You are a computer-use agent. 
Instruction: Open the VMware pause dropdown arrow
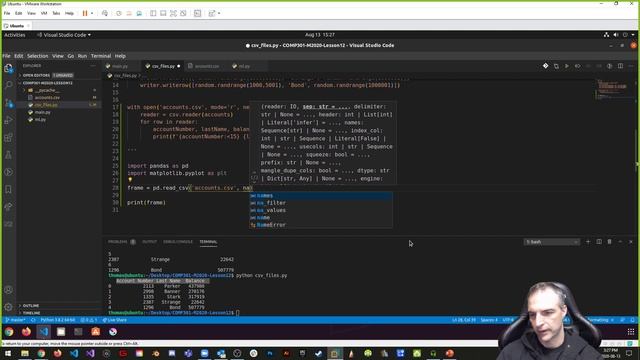pyautogui.click(x=92, y=13)
